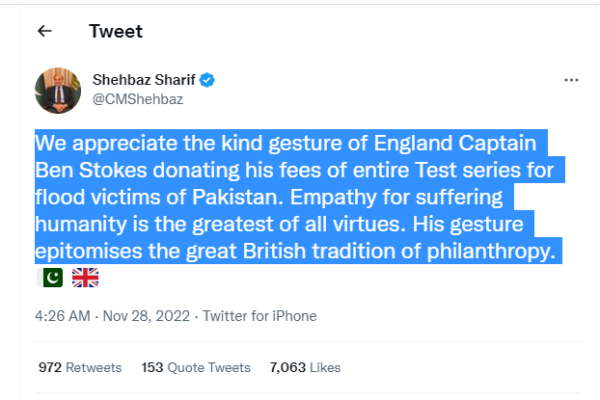The image size is (600, 400).
Task: Show the 7,063 Likes list
Action: point(305,368)
